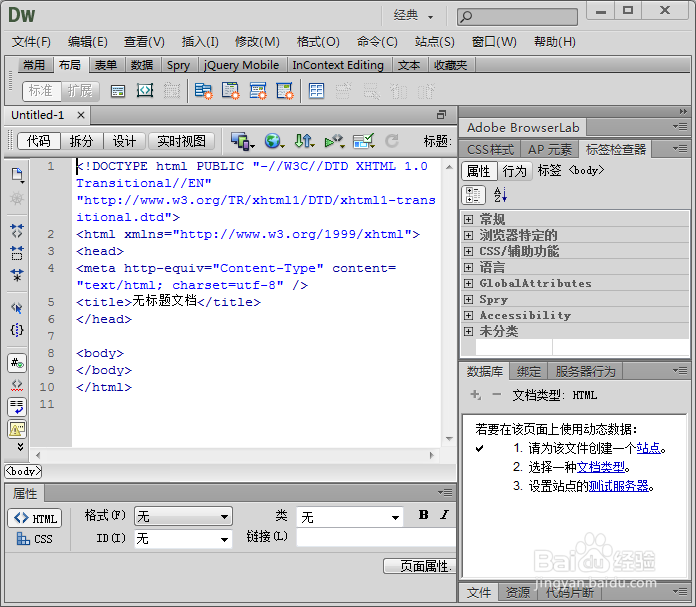Expand the 常规 attribute category
Viewport: 696px width, 607px height.
point(468,219)
